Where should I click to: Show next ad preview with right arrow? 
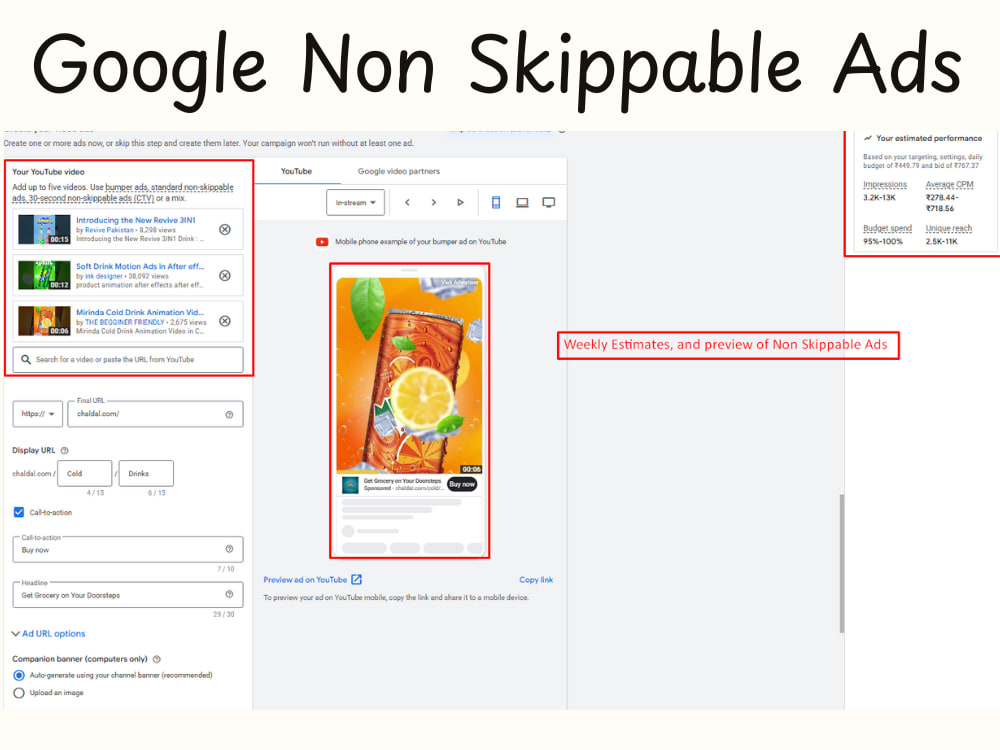tap(434, 202)
